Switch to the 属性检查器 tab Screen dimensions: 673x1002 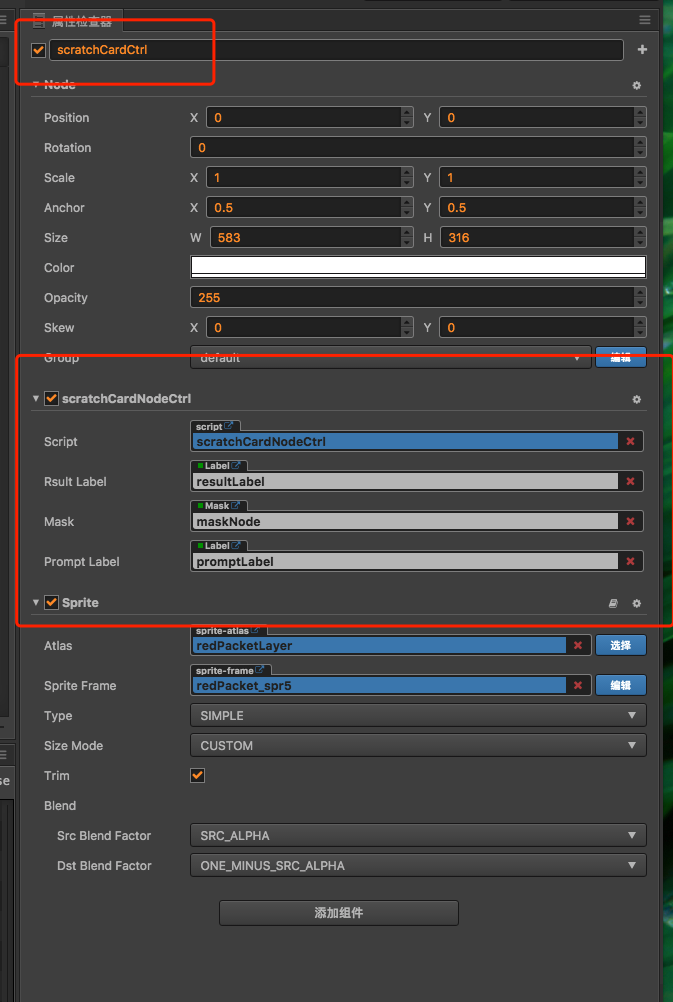click(73, 21)
